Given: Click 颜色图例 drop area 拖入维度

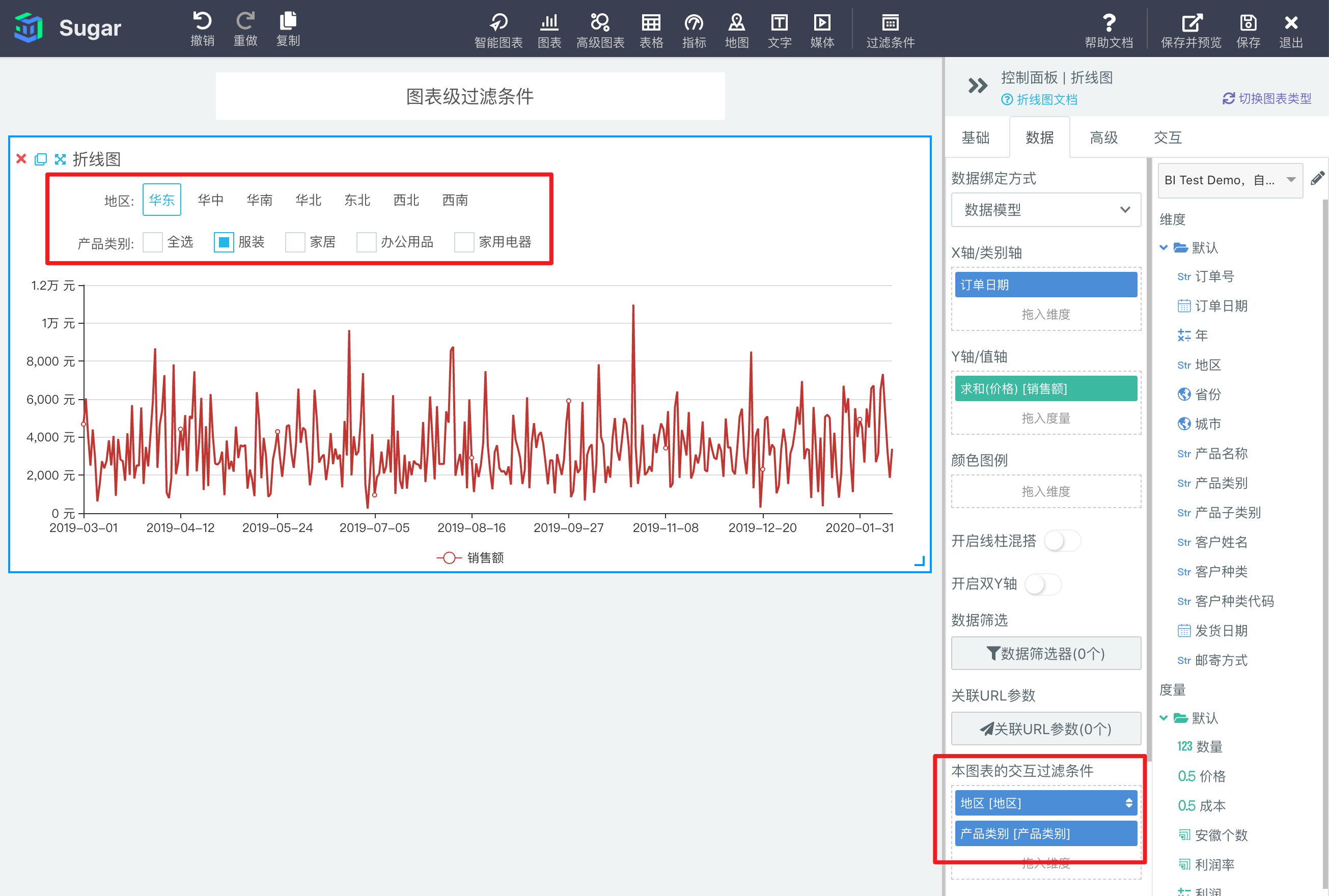Looking at the screenshot, I should (x=1045, y=491).
